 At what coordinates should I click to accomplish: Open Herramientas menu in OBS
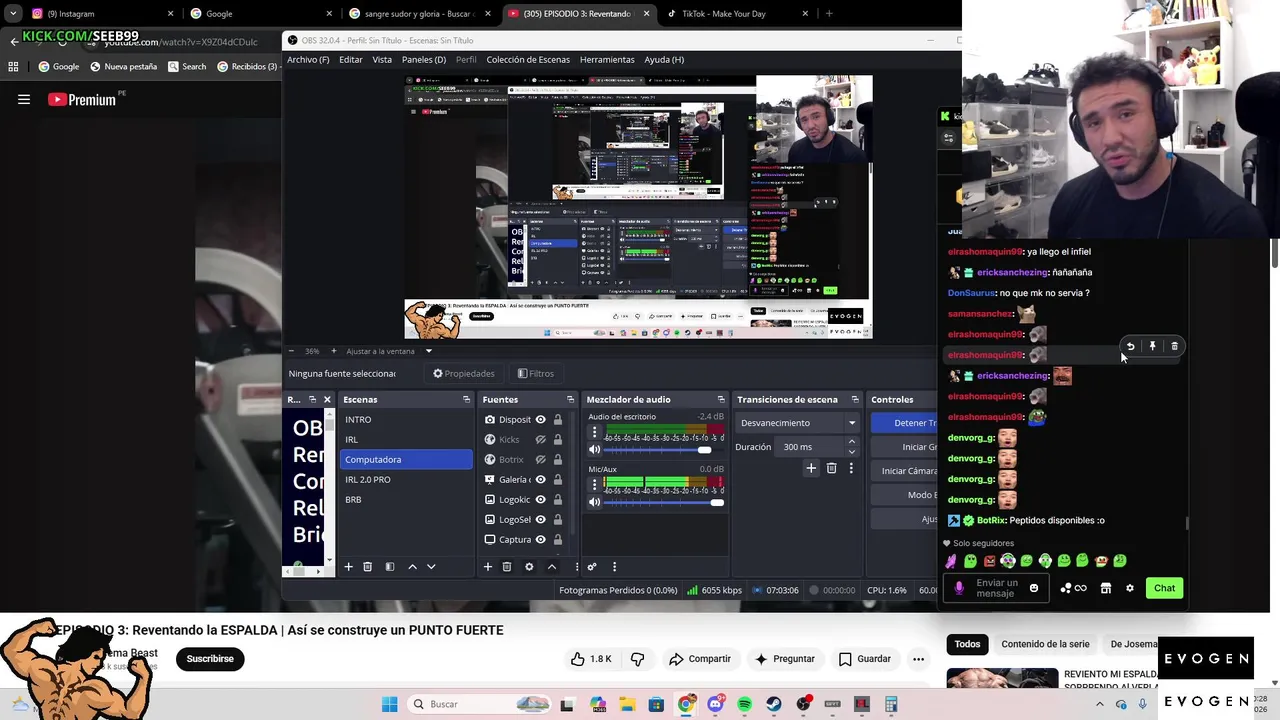607,59
